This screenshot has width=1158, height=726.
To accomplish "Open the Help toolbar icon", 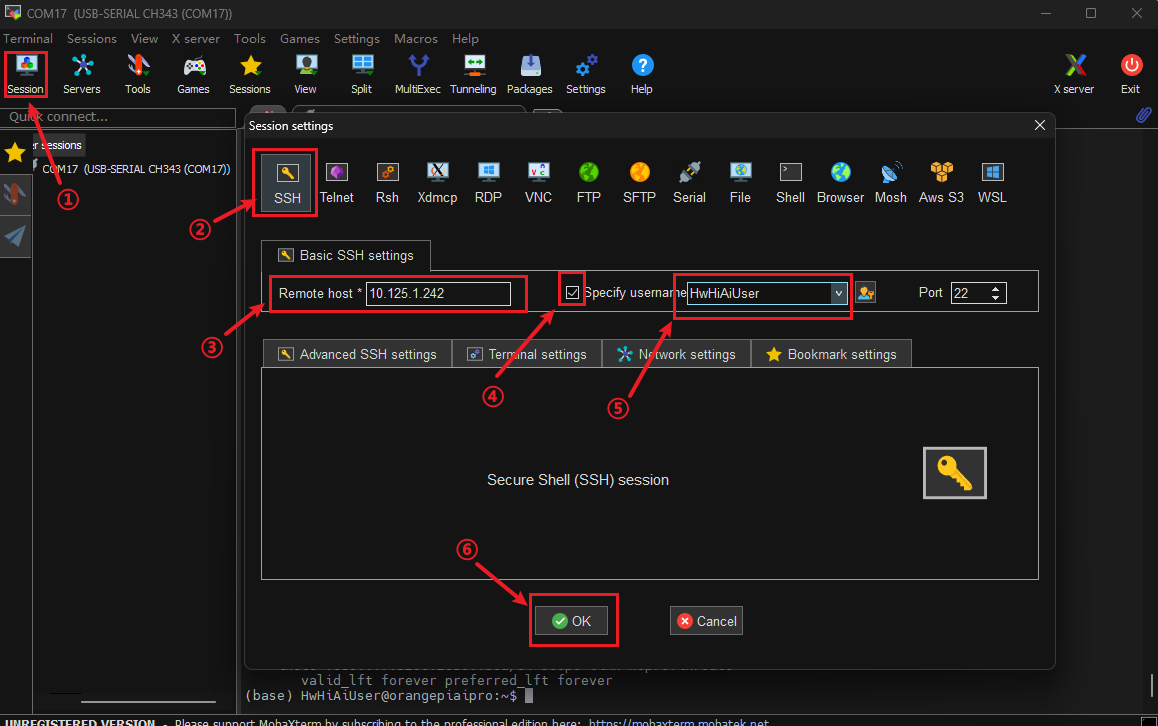I will click(x=642, y=75).
